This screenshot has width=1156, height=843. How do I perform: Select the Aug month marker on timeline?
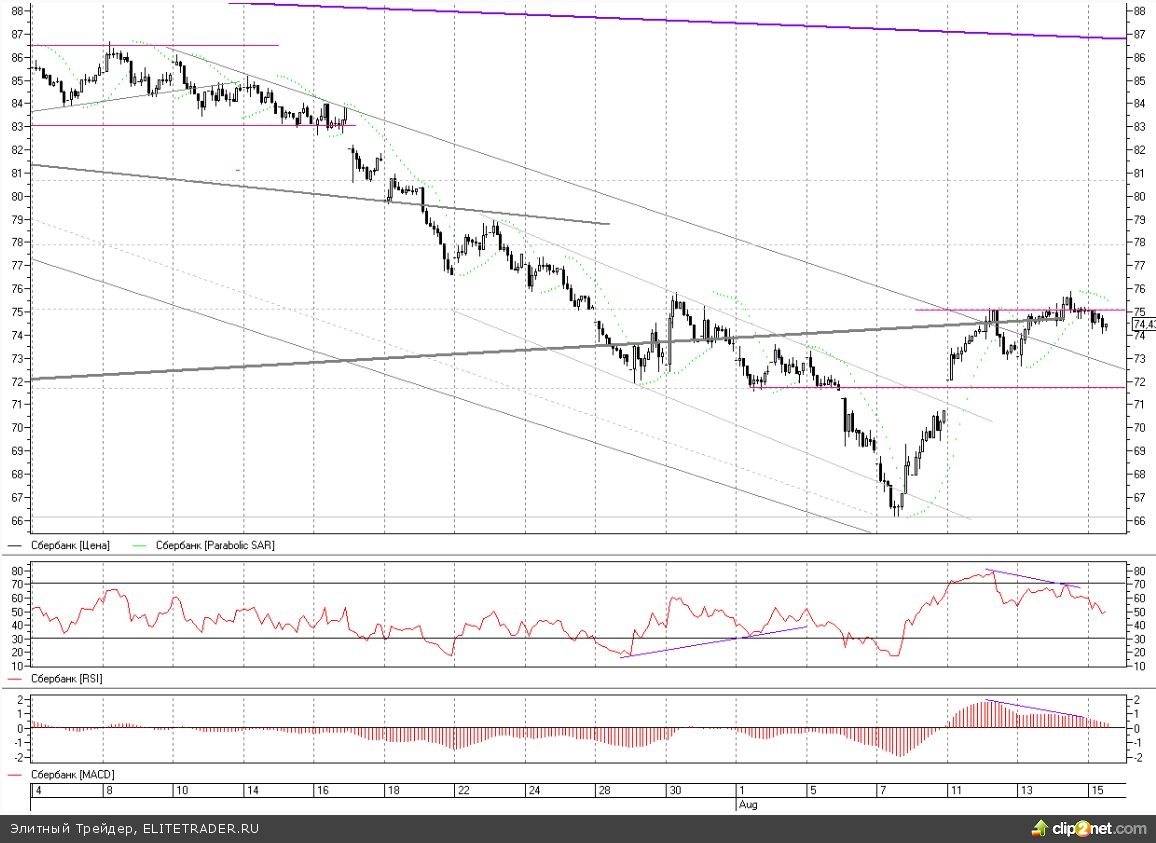pos(746,803)
